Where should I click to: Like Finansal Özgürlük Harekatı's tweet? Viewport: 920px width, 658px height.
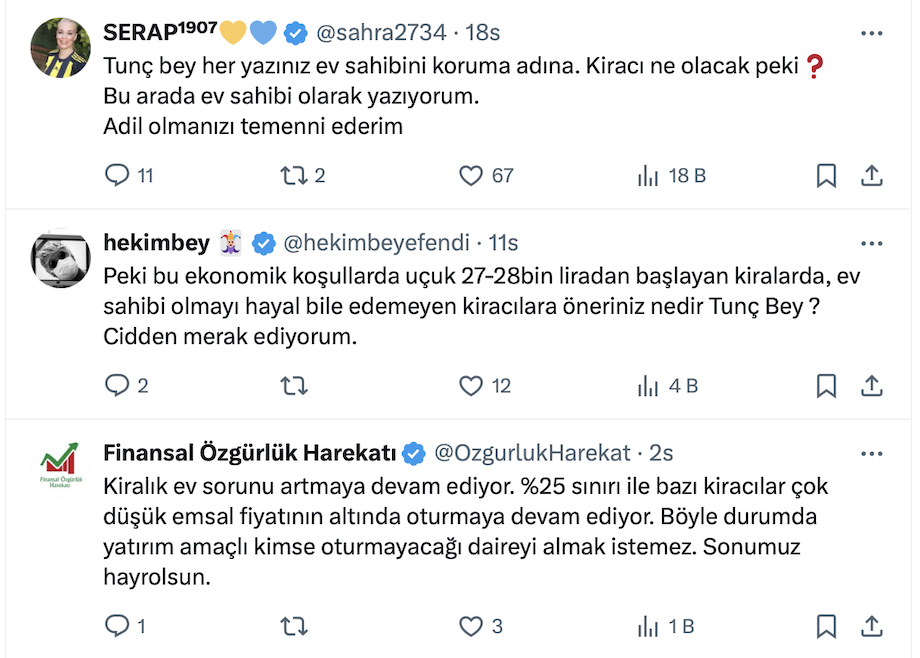[471, 627]
